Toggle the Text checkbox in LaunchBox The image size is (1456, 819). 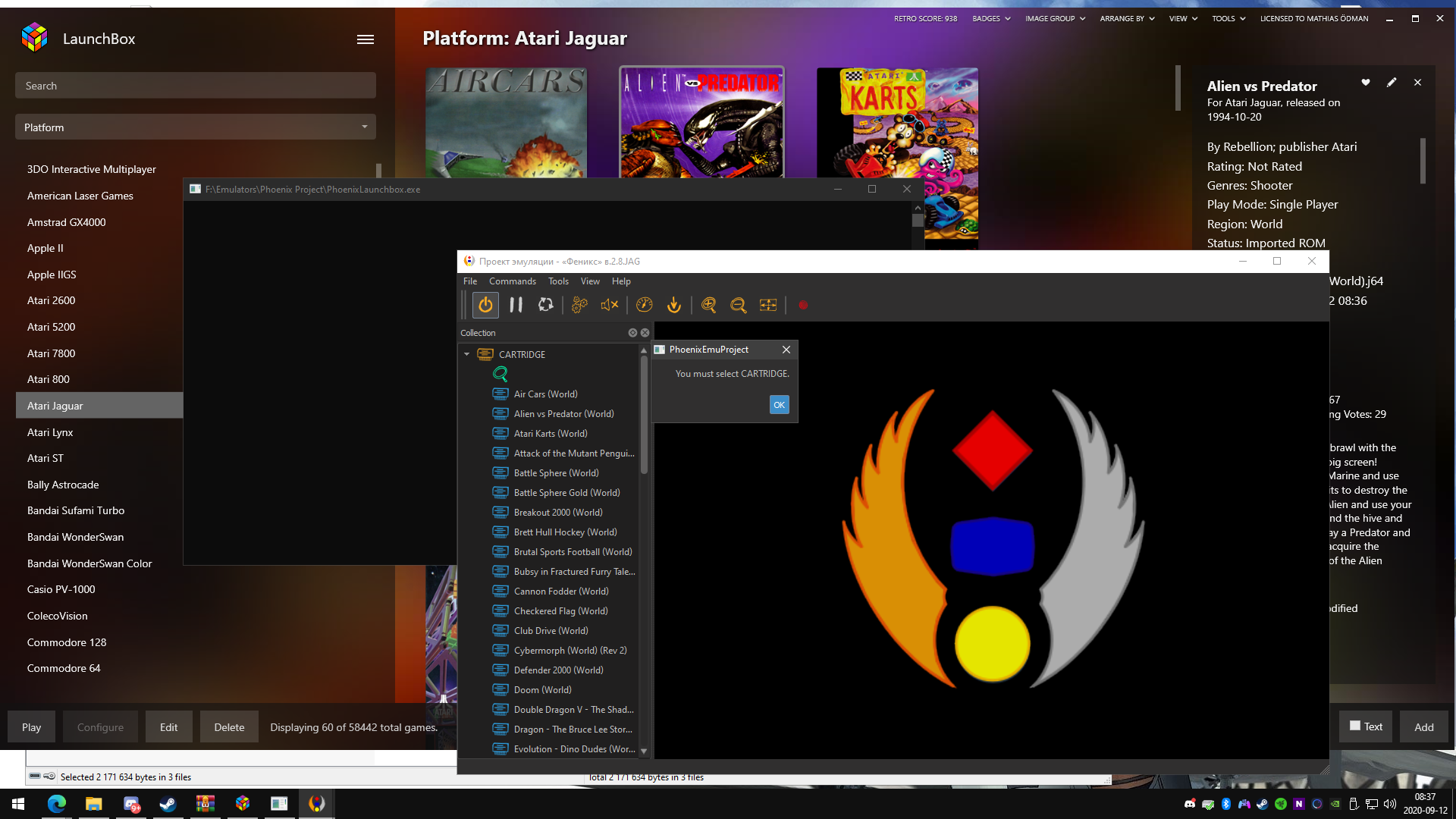(1355, 726)
